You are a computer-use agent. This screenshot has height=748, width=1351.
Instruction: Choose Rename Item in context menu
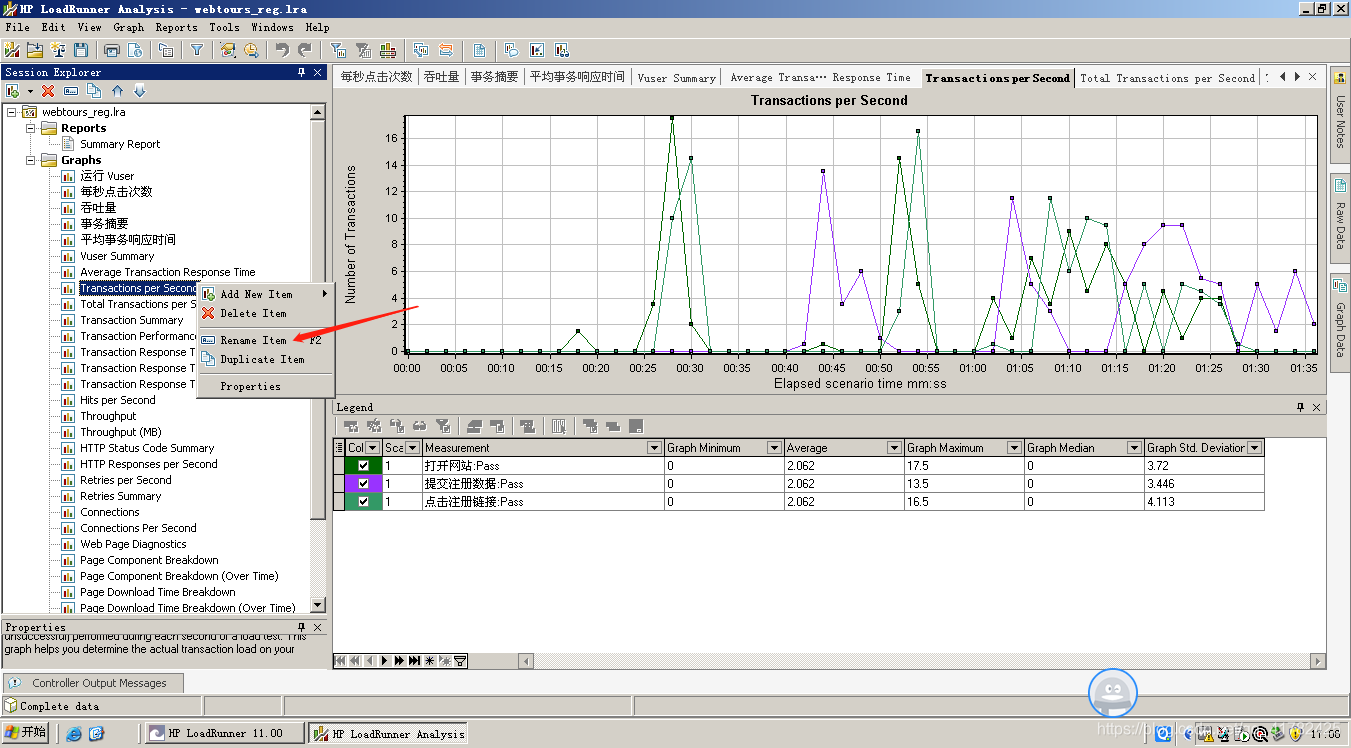tap(265, 340)
